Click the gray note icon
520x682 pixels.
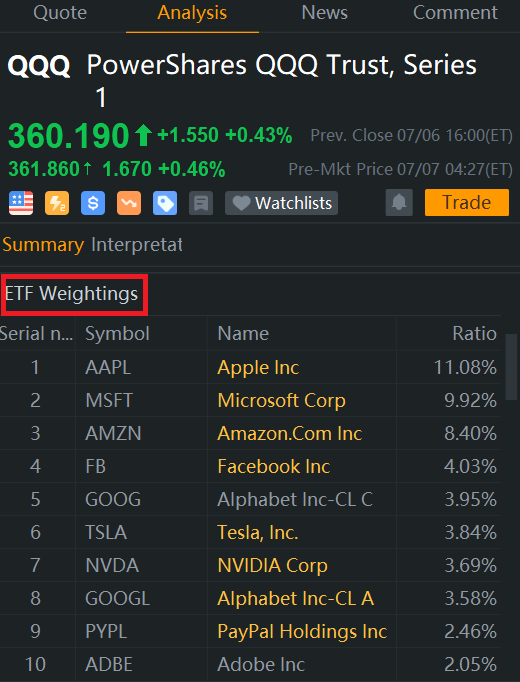[201, 203]
